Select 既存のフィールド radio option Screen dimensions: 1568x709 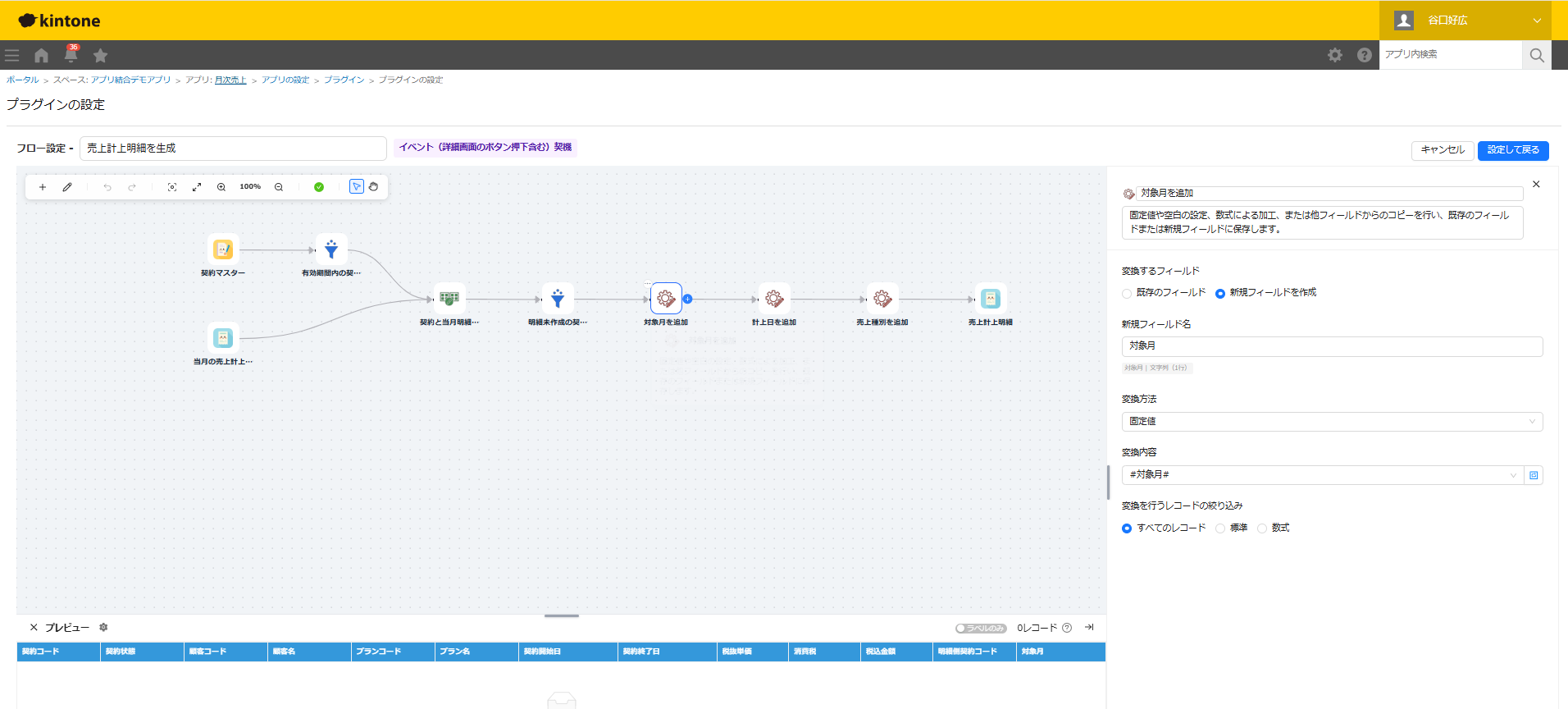click(1127, 293)
